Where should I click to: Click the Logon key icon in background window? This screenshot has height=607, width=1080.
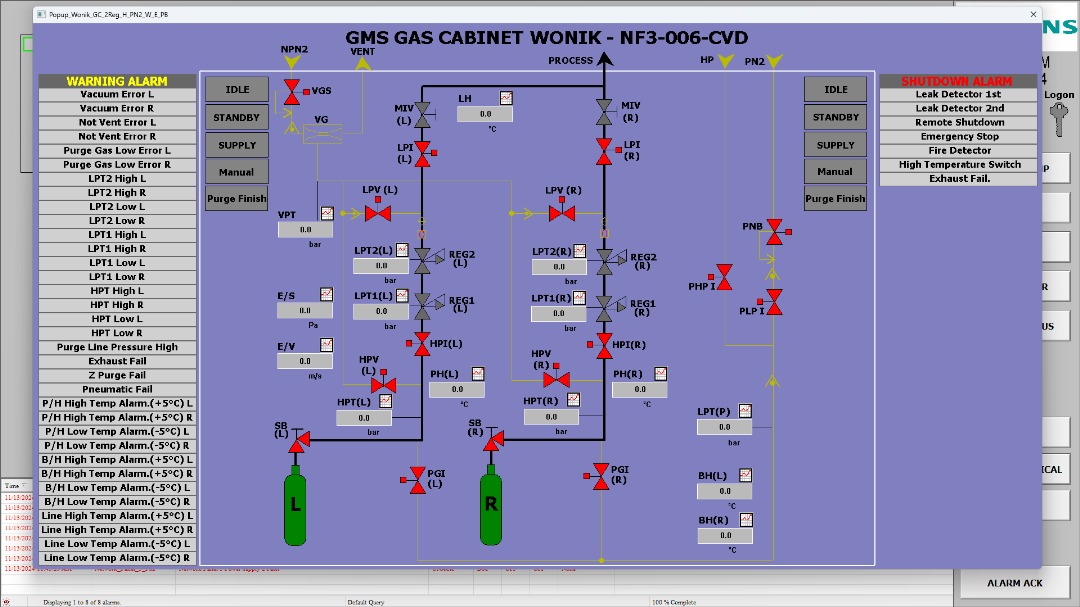tap(1059, 119)
